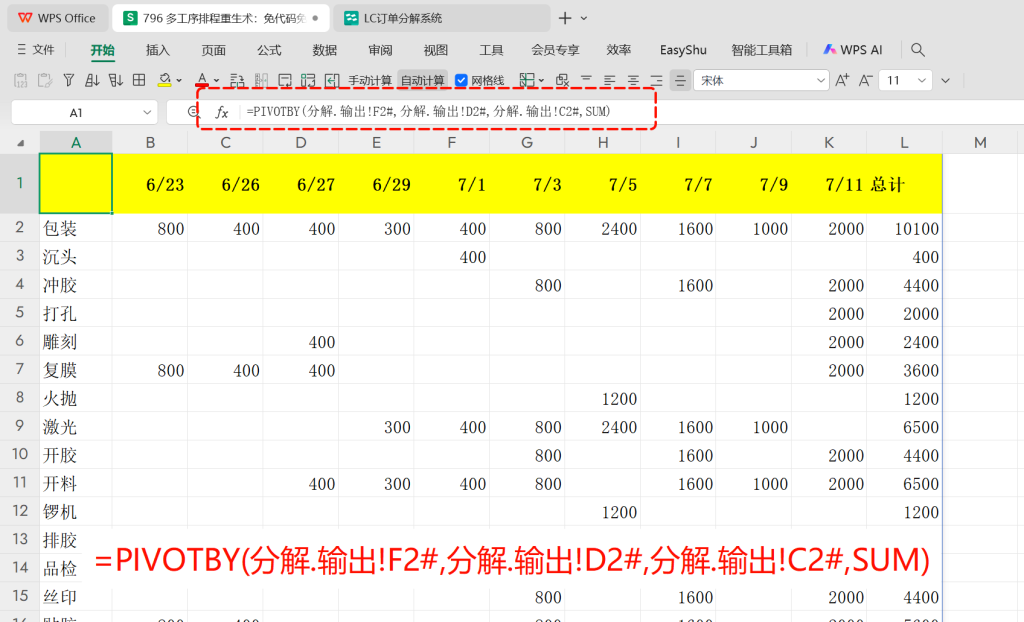Increase font size with A+ icon
Viewport: 1024px width, 622px height.
(x=842, y=80)
